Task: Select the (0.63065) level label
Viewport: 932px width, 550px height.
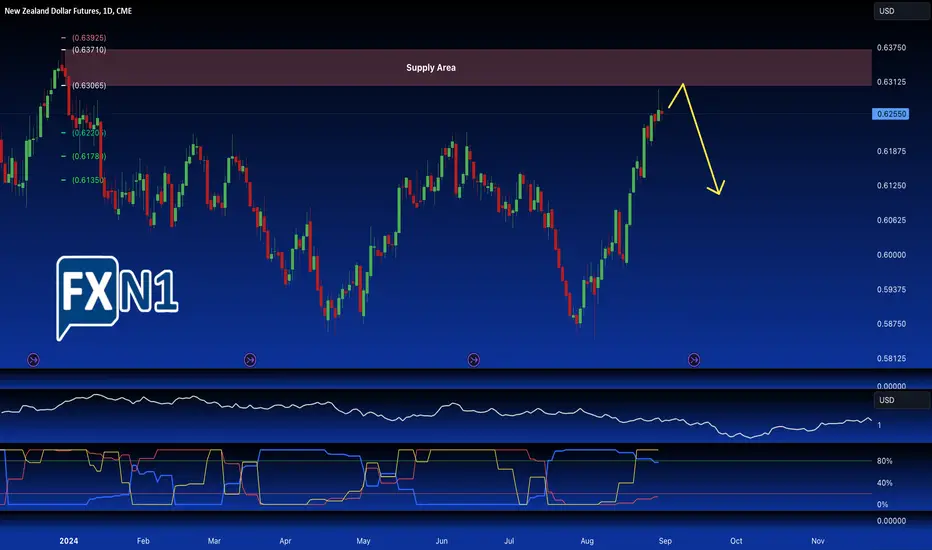Action: point(89,86)
